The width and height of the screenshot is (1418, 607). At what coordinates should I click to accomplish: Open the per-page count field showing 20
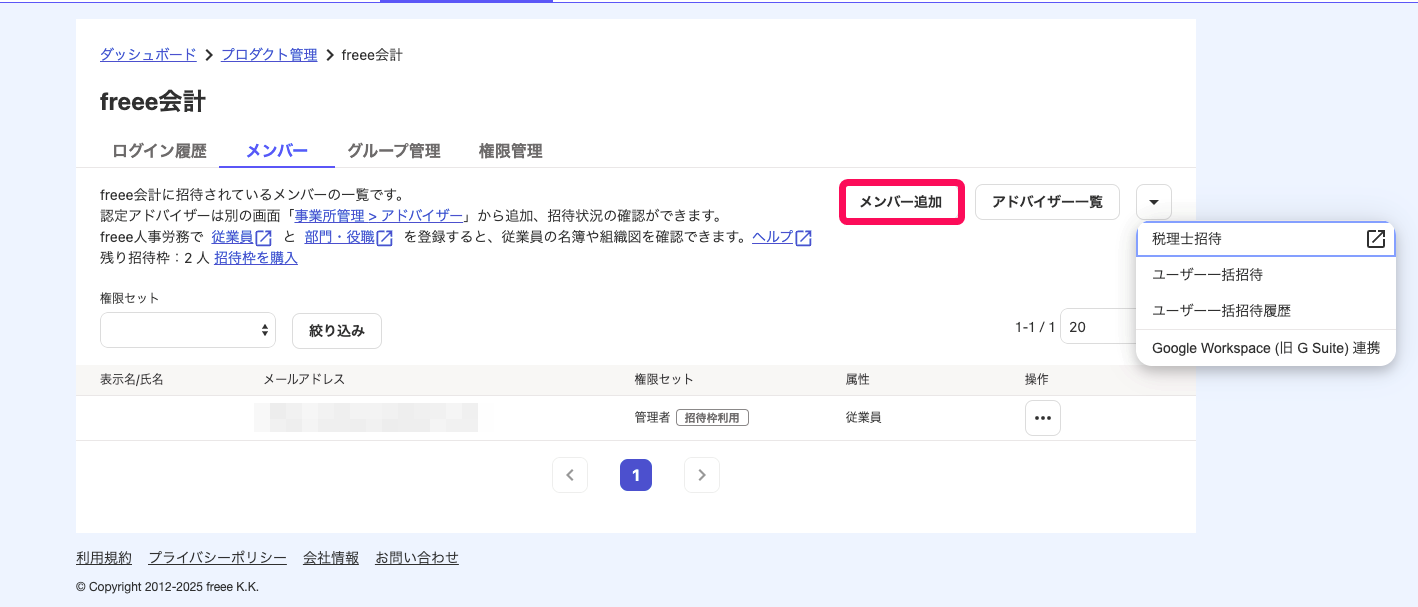click(x=1098, y=327)
